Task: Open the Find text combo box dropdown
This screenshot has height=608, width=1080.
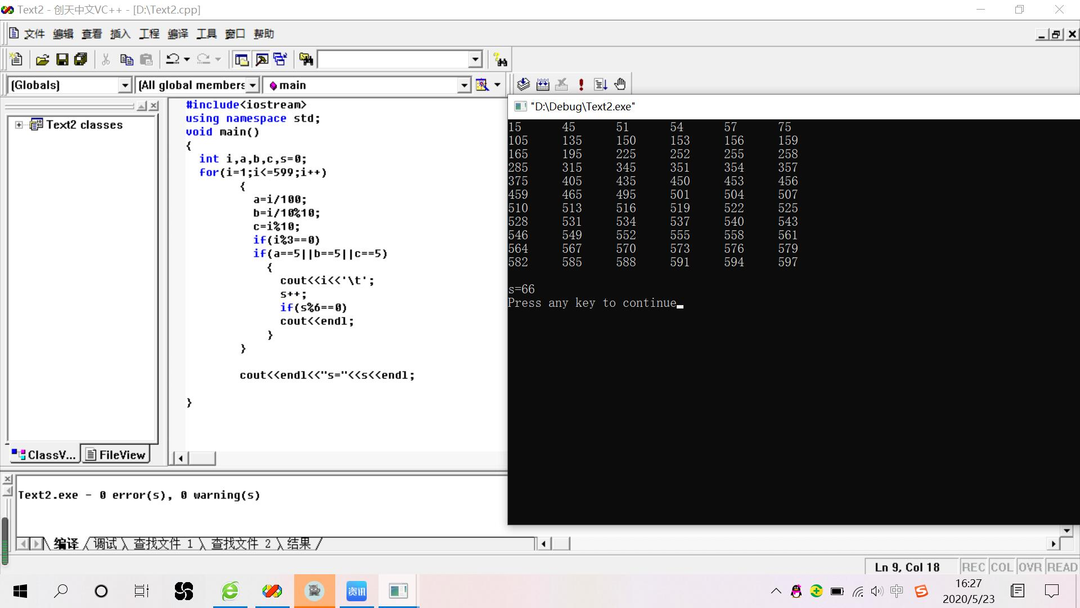Action: 475,60
